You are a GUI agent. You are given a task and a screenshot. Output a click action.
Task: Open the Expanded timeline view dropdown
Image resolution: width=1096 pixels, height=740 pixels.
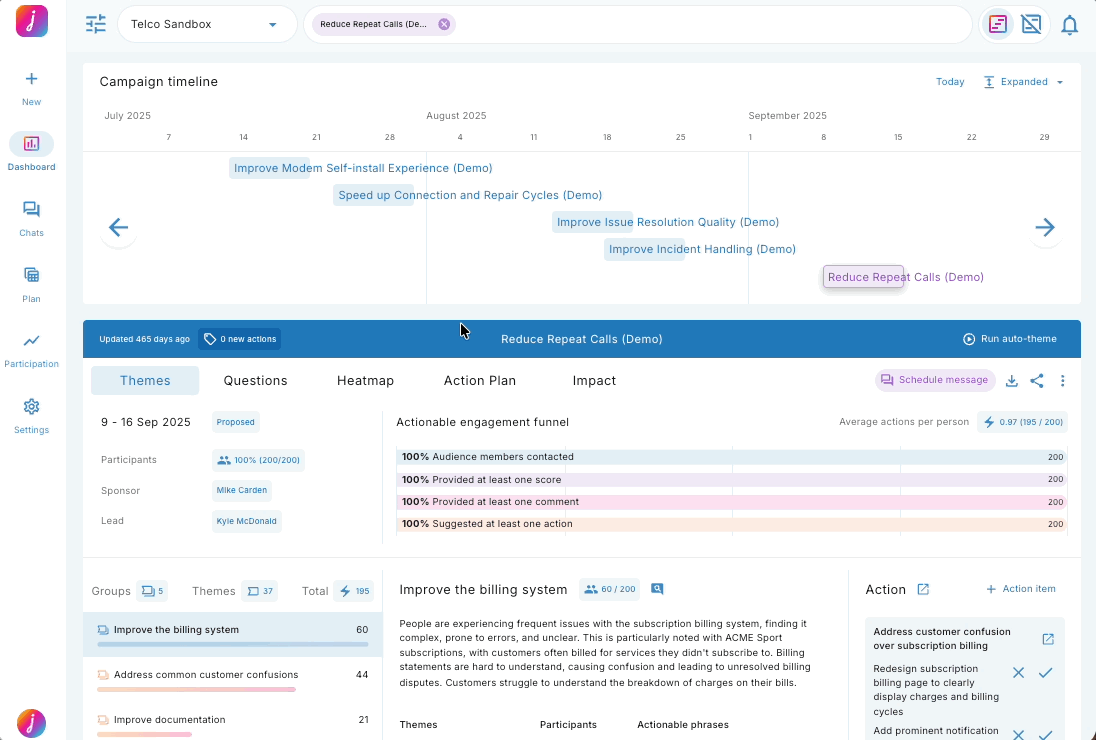(1023, 82)
